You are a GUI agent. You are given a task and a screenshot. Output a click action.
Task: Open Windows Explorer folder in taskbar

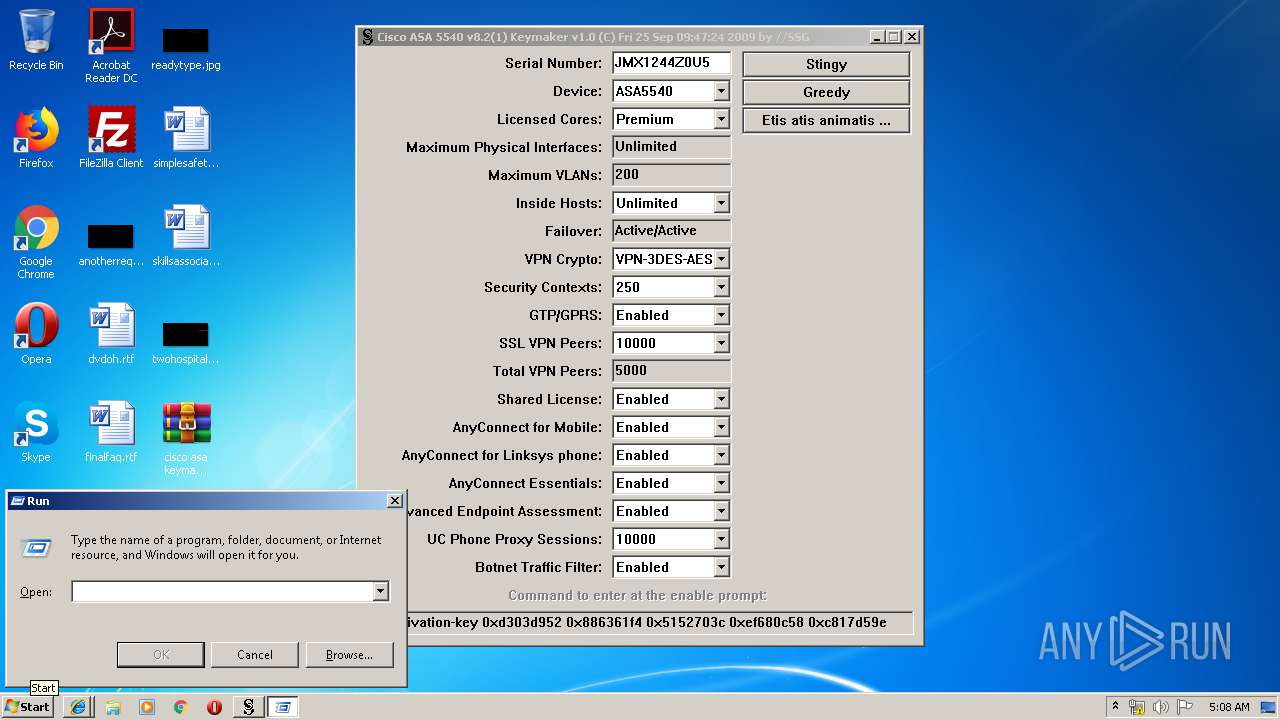pyautogui.click(x=112, y=707)
